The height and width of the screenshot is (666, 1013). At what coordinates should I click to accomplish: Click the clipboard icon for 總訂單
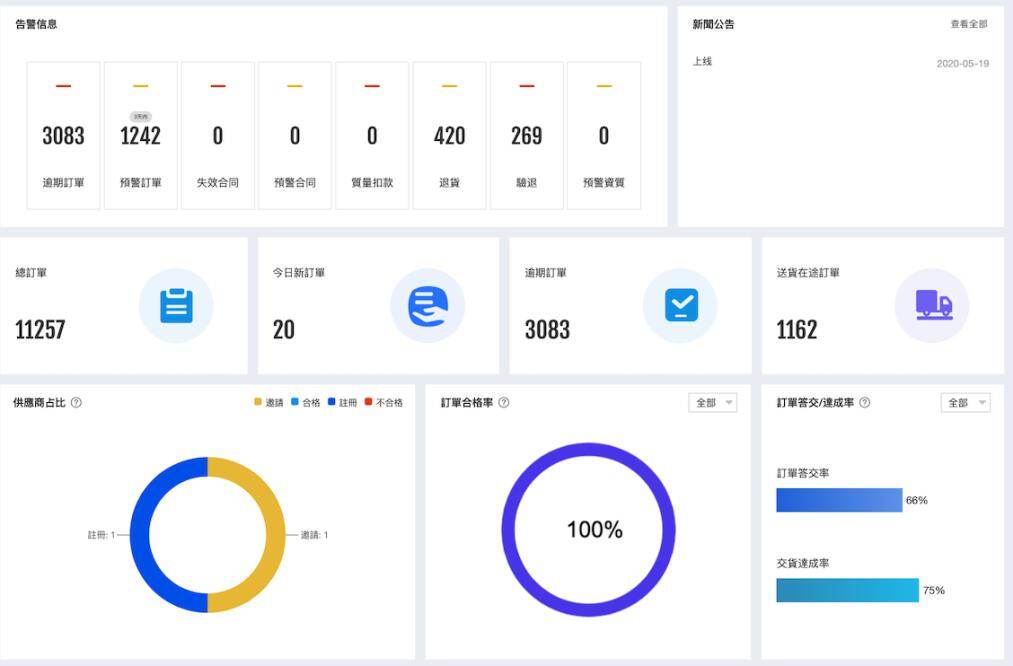pyautogui.click(x=176, y=306)
